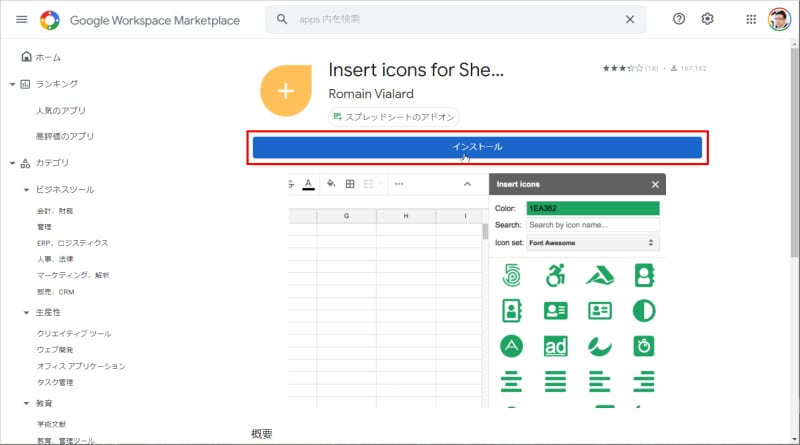Select the align center icon
Screen dimensions: 800x445
pos(511,382)
